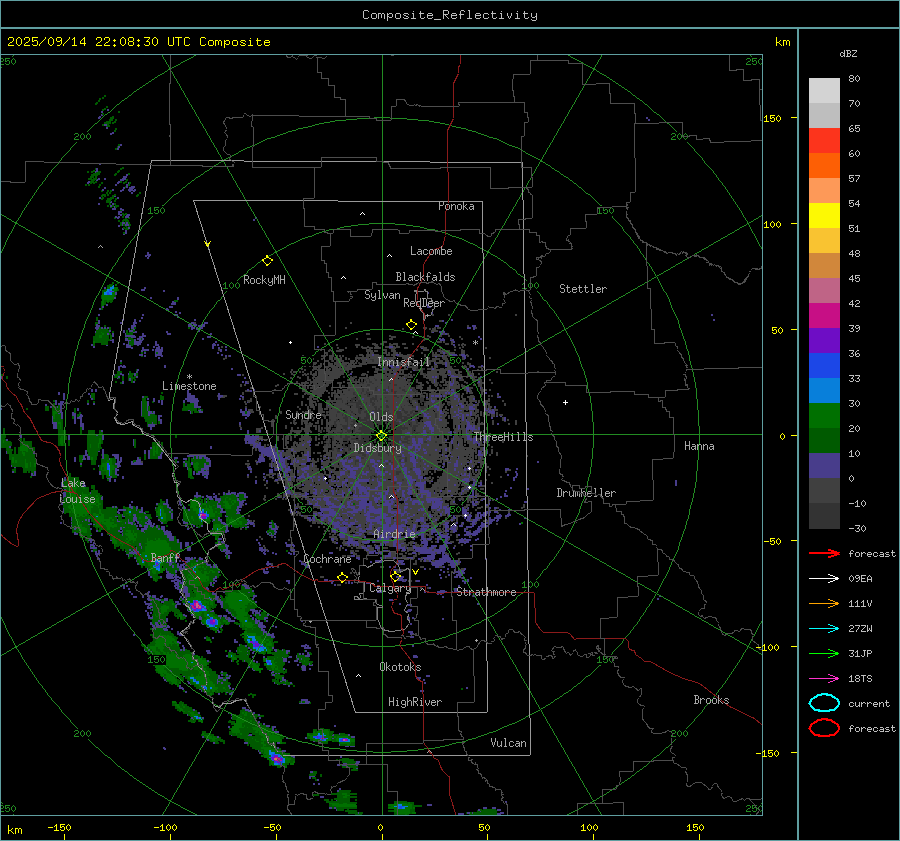
Task: Click the HighRiver label
Action: (x=414, y=702)
